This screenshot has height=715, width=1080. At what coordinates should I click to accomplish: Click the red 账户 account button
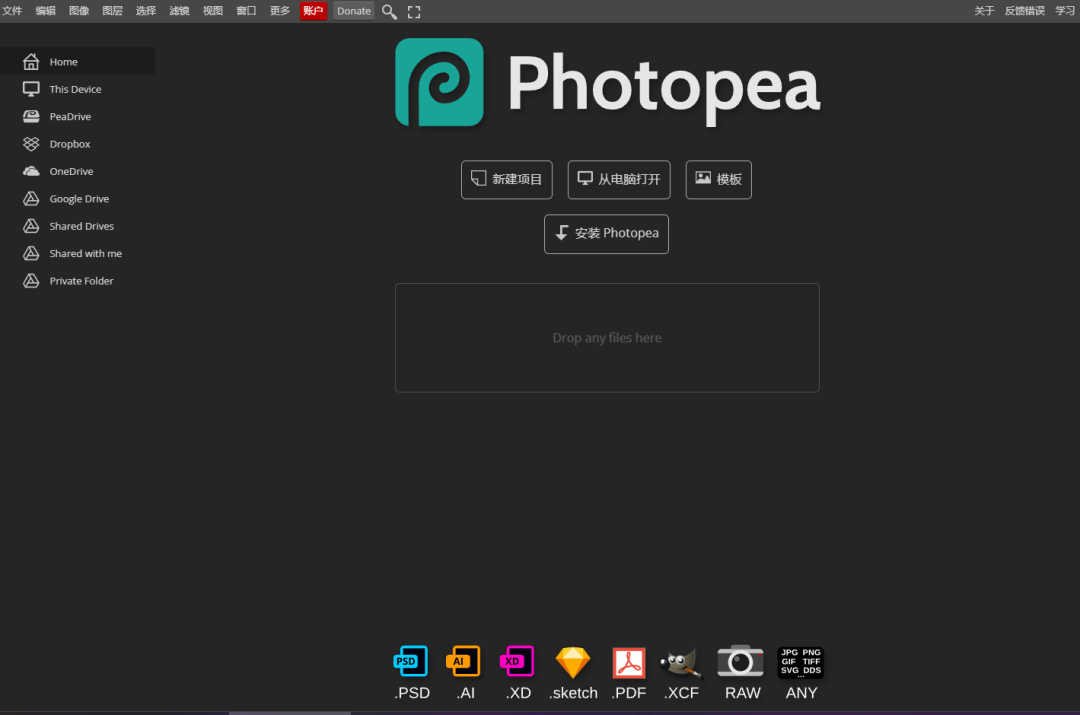(x=313, y=11)
